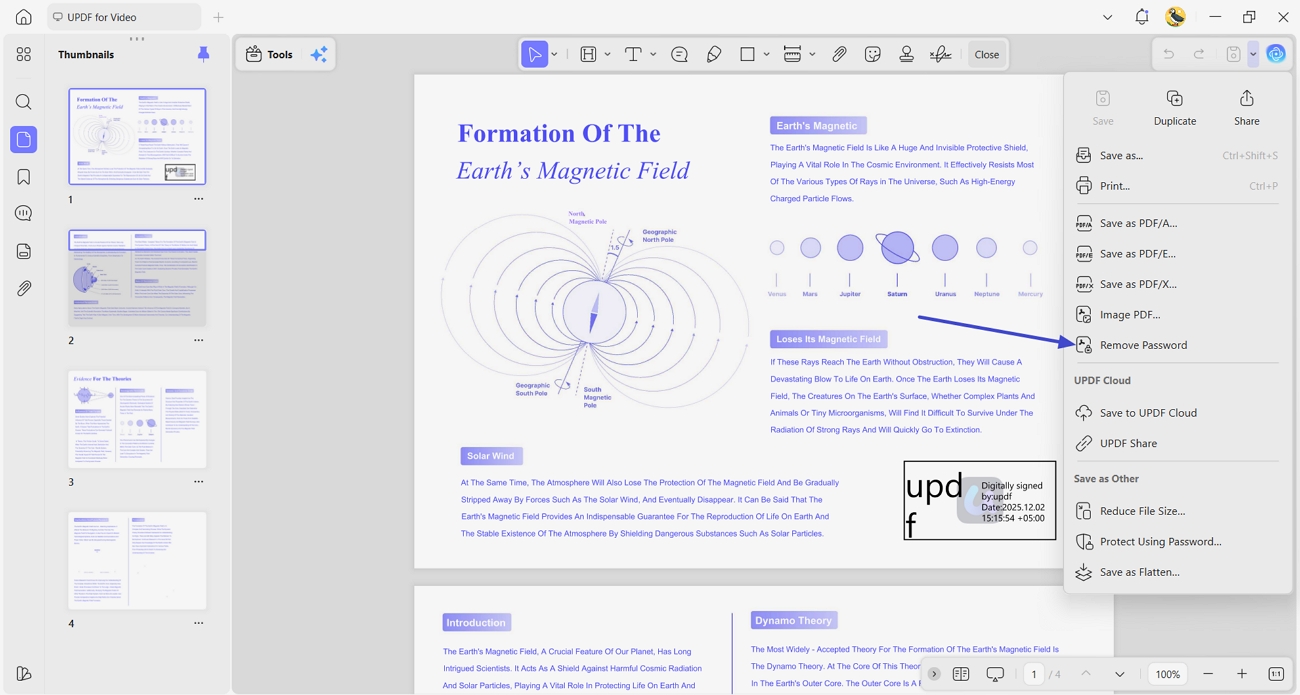Launch the UPDF AI sparkle icon
1300x695 pixels.
pyautogui.click(x=319, y=54)
